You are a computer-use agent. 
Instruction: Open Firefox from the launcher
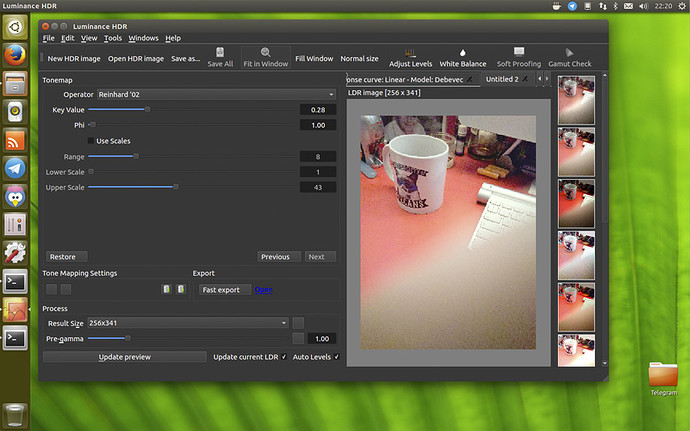click(15, 55)
